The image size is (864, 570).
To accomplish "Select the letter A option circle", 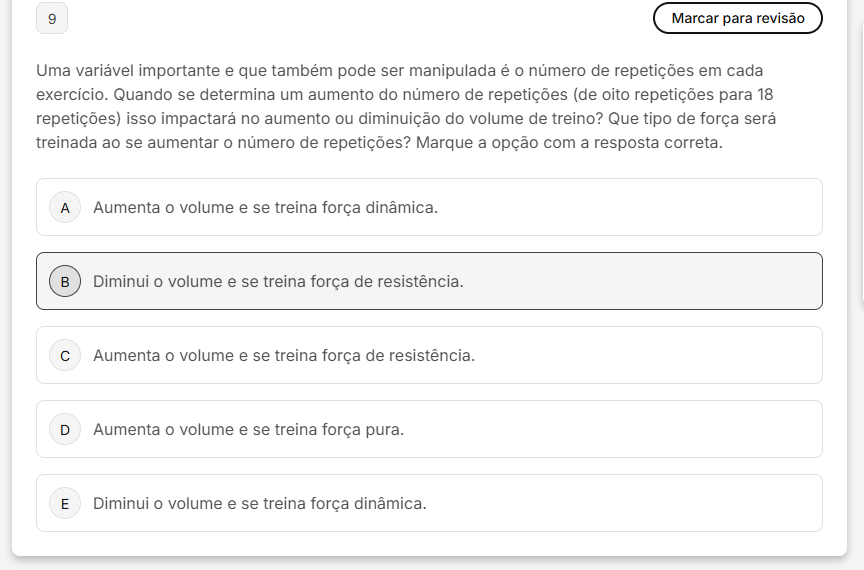I will 65,207.
